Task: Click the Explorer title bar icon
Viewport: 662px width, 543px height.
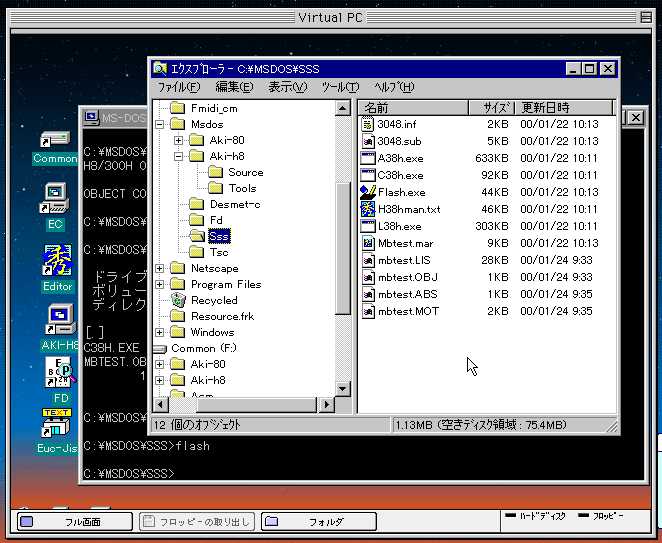Action: [x=160, y=68]
